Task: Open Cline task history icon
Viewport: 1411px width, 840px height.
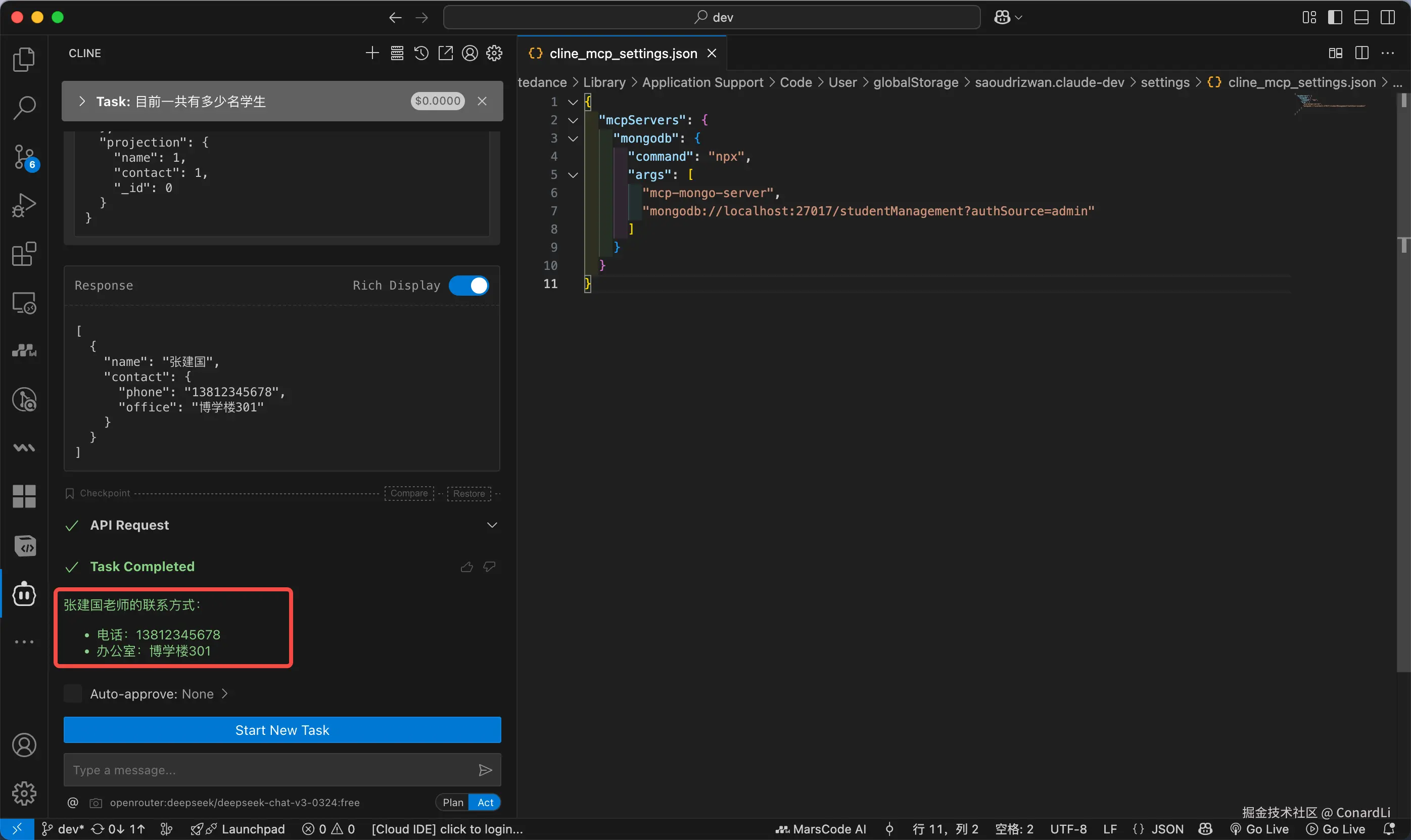Action: [421, 53]
